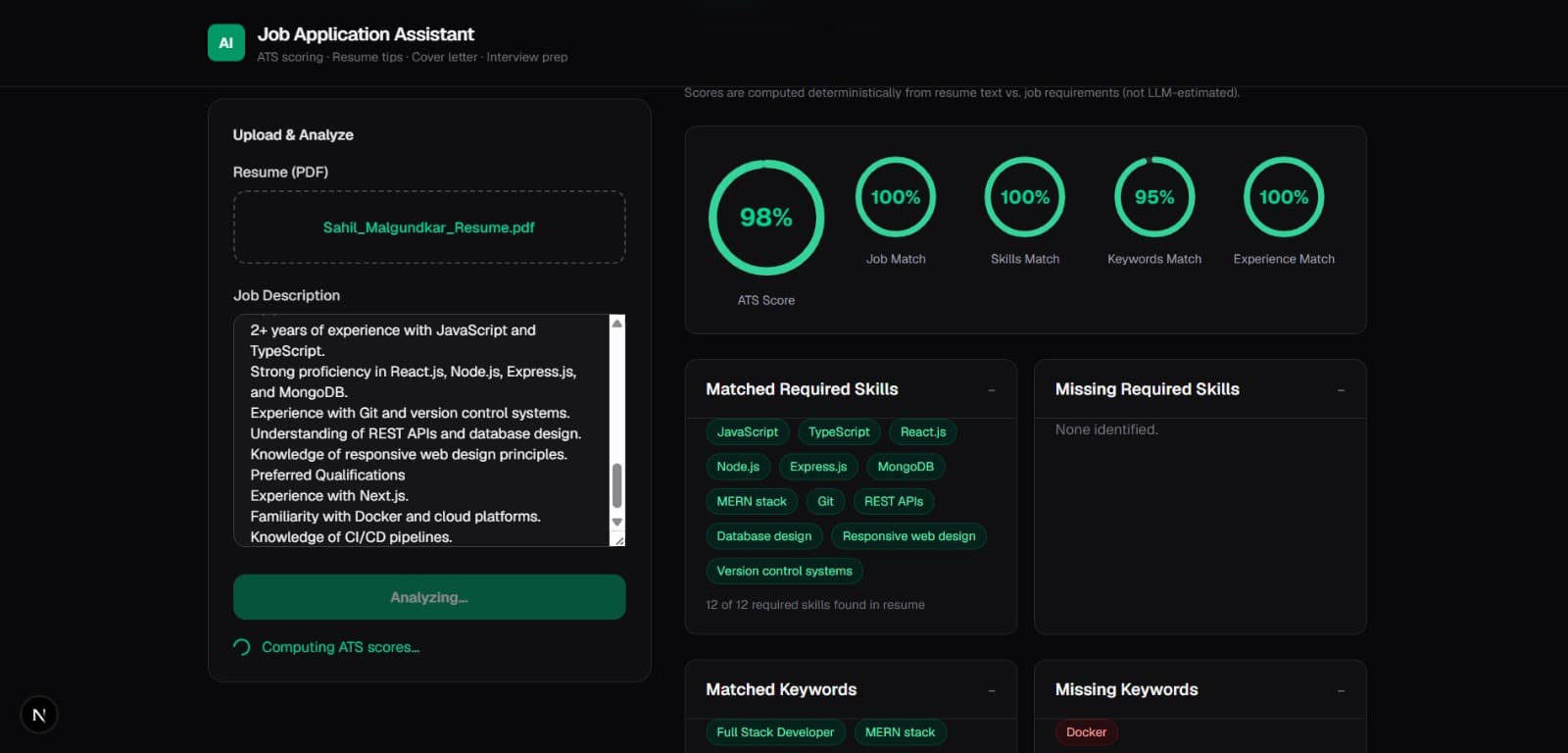
Task: Click the Knowledge of CI/CD pipelines. line
Action: click(351, 537)
